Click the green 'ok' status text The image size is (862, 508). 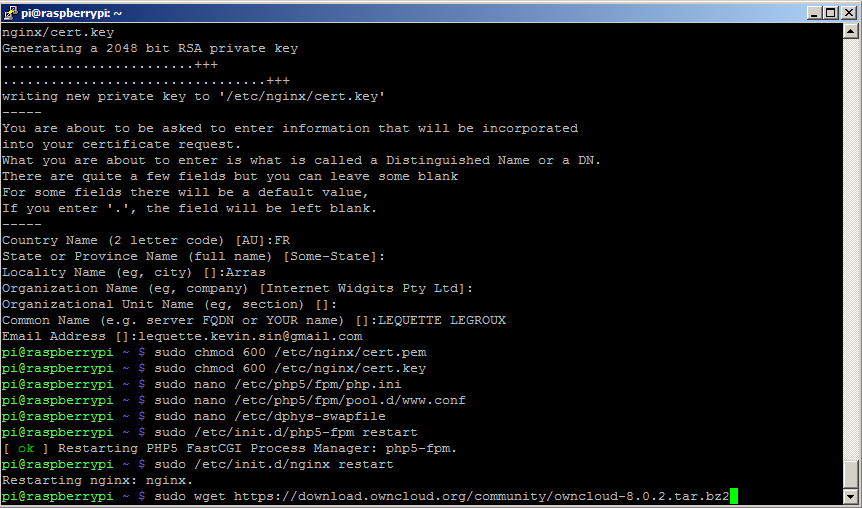[26, 449]
